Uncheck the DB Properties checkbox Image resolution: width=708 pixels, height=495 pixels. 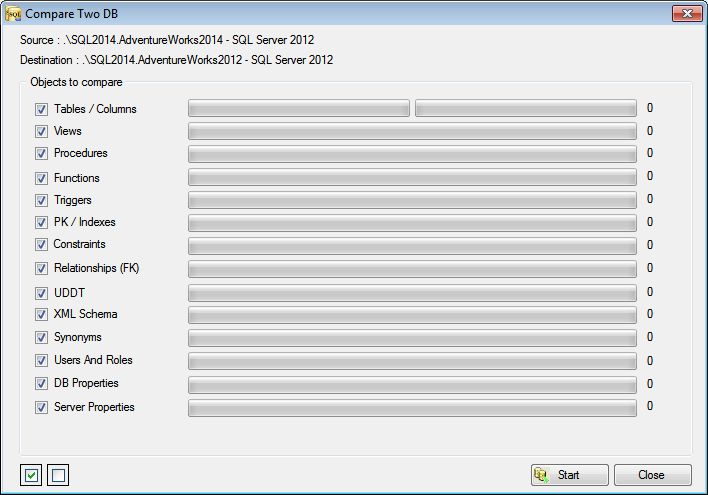pos(41,383)
